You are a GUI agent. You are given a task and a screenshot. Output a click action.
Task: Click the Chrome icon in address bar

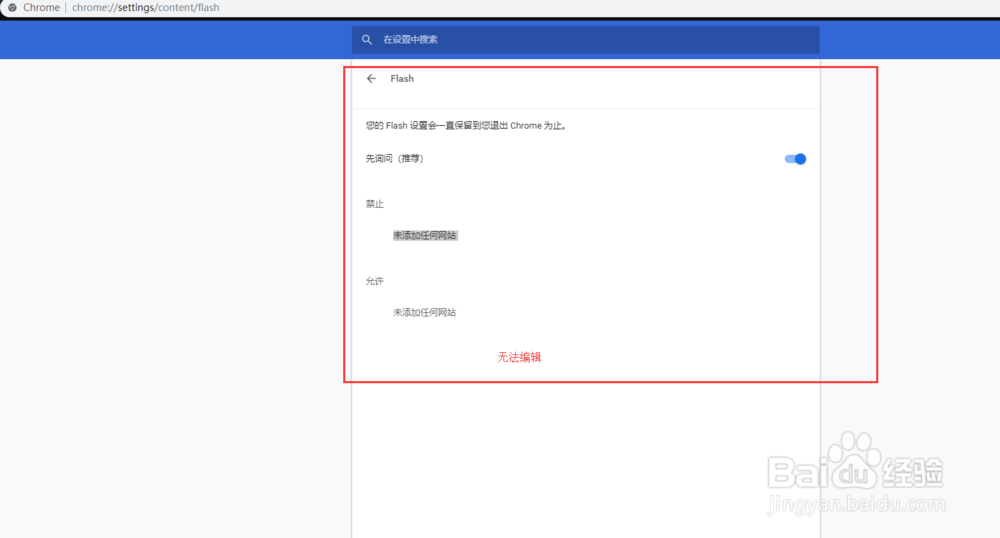click(x=12, y=8)
